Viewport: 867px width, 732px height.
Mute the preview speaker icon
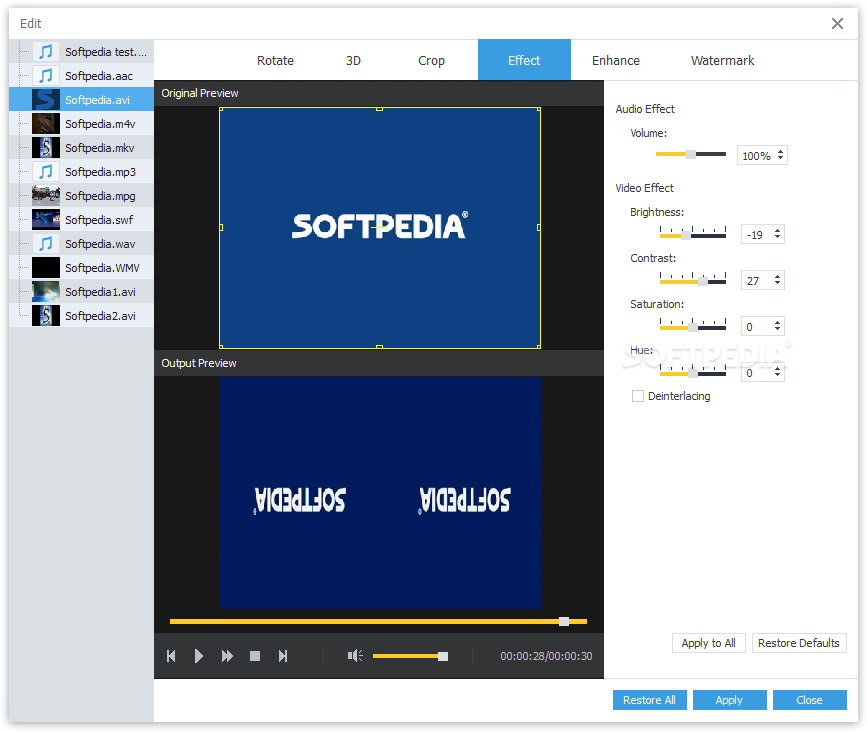(x=355, y=656)
